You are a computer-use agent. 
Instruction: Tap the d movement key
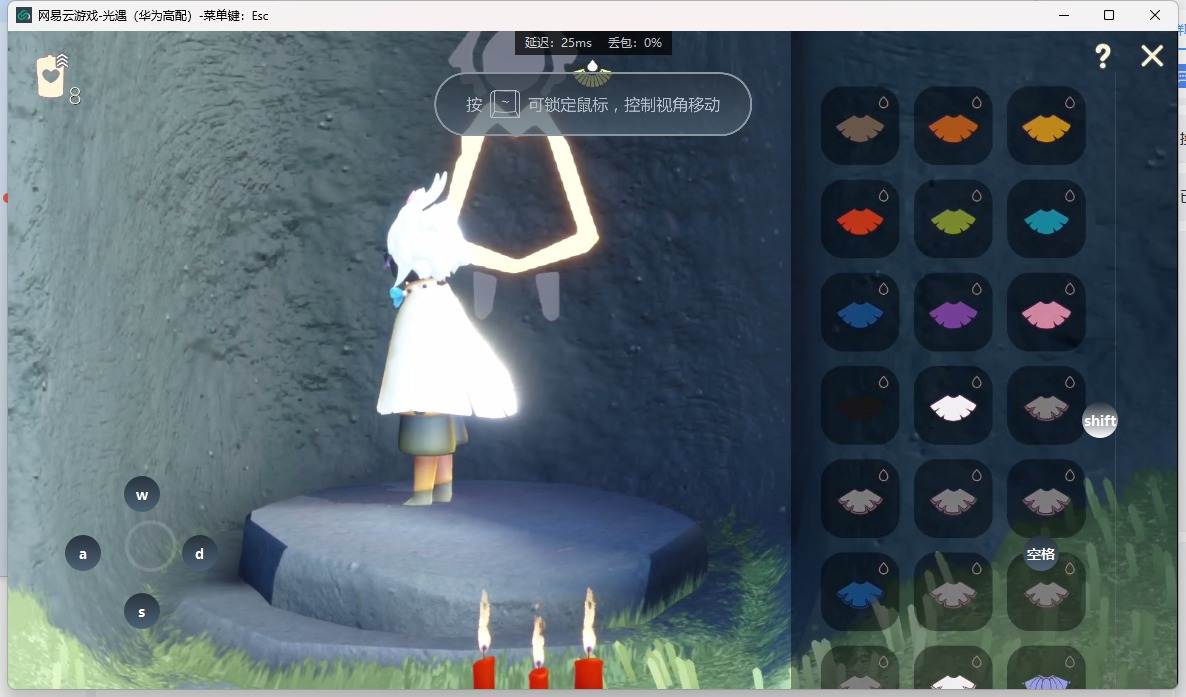(x=200, y=553)
